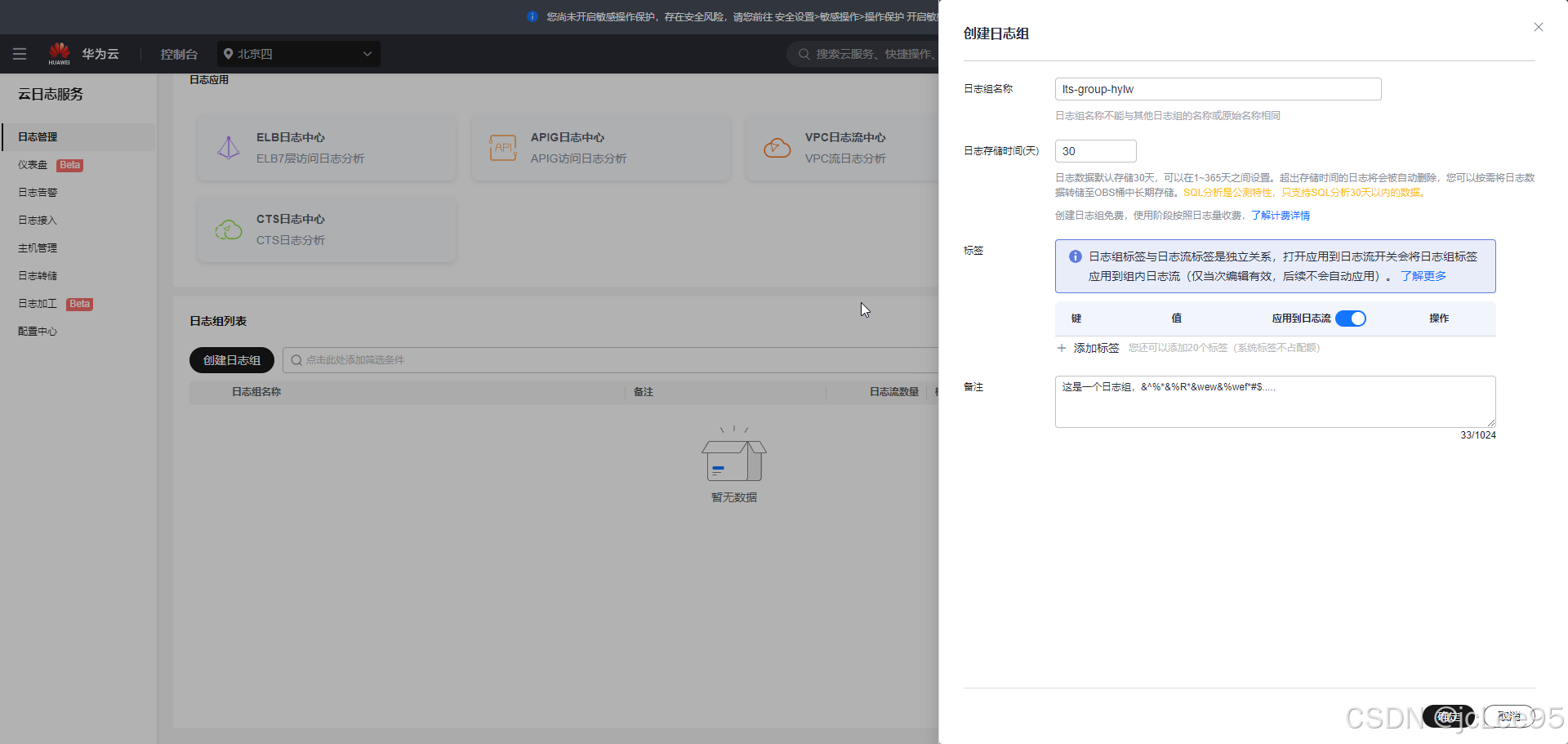Viewport: 1568px width, 744px height.
Task: Open 仪表盘 in the sidebar
Action: click(x=33, y=165)
